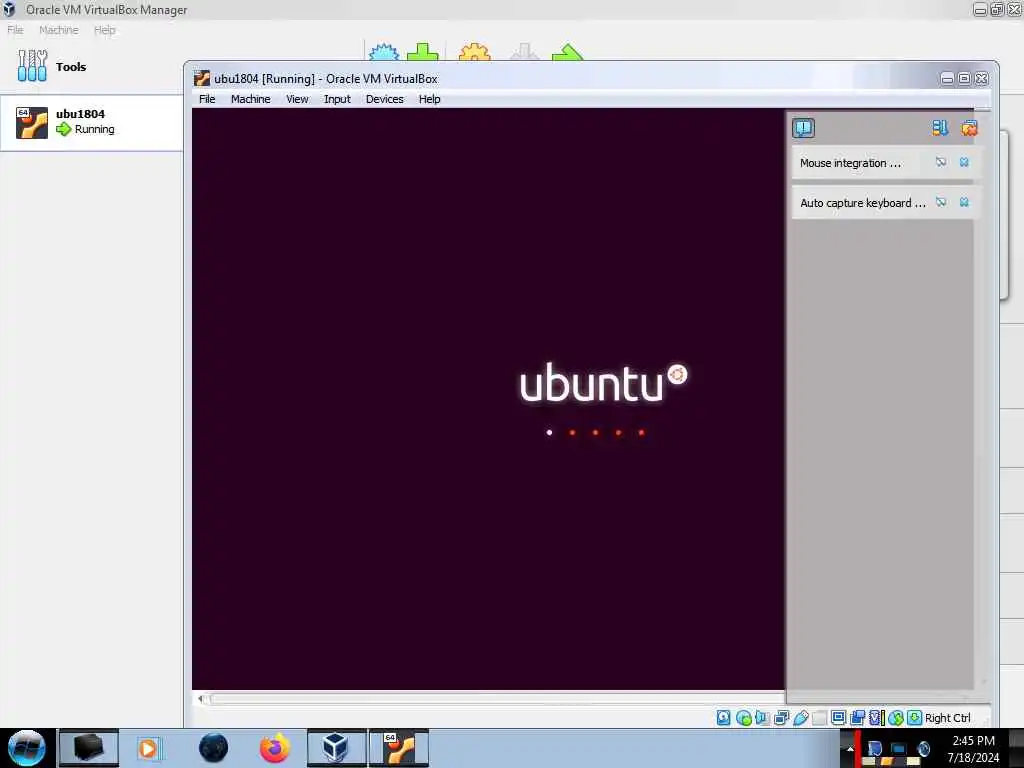Click the ubu1804 VM taskbar button
Image resolution: width=1024 pixels, height=768 pixels.
click(x=398, y=748)
